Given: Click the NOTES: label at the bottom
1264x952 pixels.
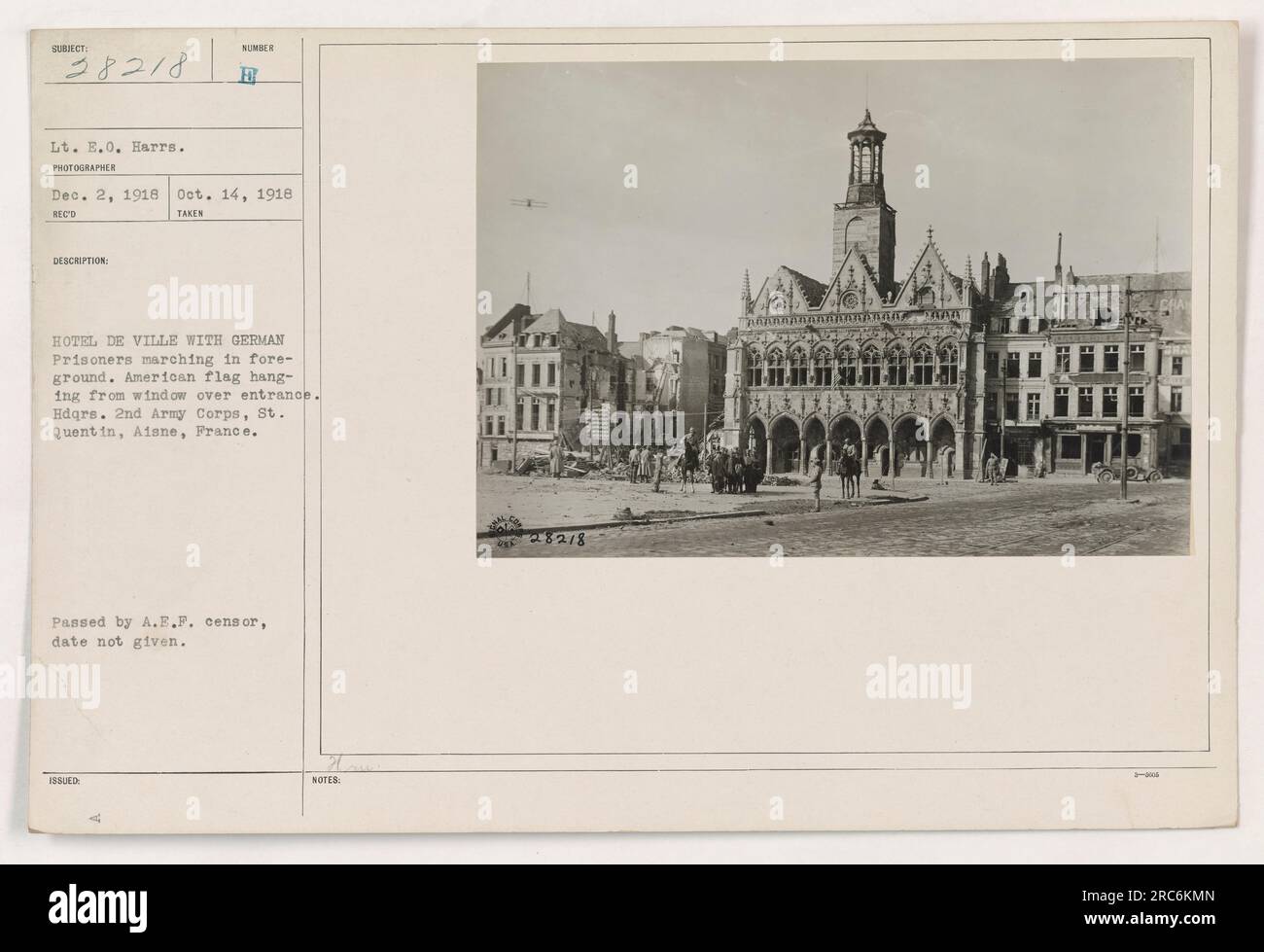Looking at the screenshot, I should [328, 780].
